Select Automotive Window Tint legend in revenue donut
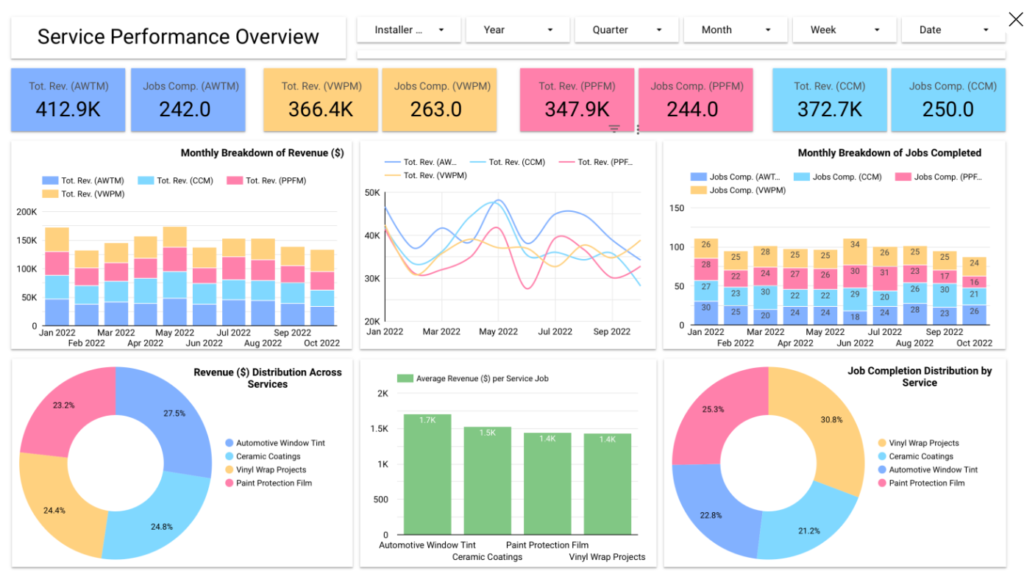This screenshot has width=1024, height=585. [275, 443]
